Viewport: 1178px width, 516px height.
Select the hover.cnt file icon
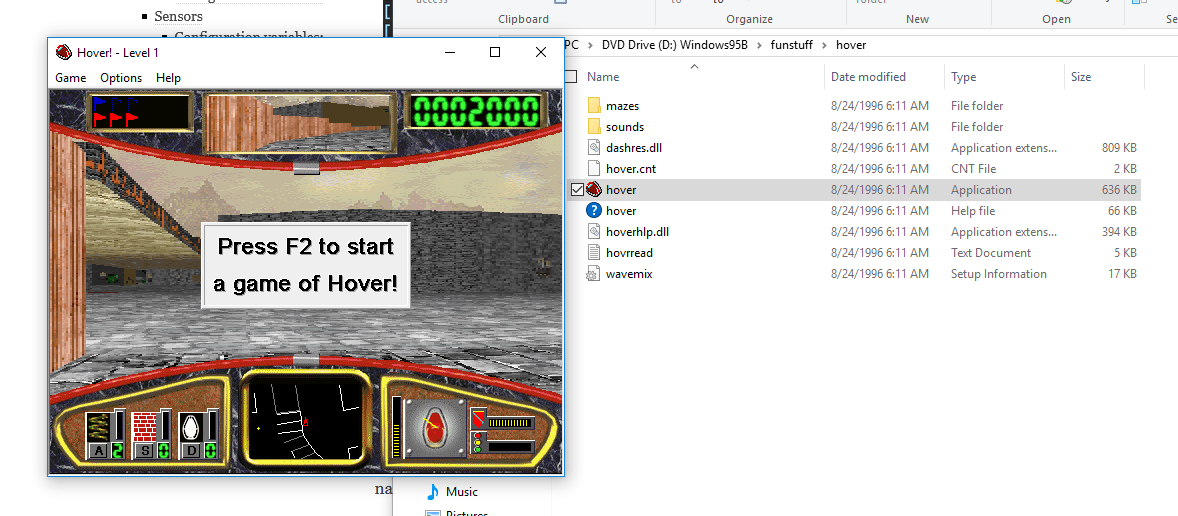coord(594,169)
